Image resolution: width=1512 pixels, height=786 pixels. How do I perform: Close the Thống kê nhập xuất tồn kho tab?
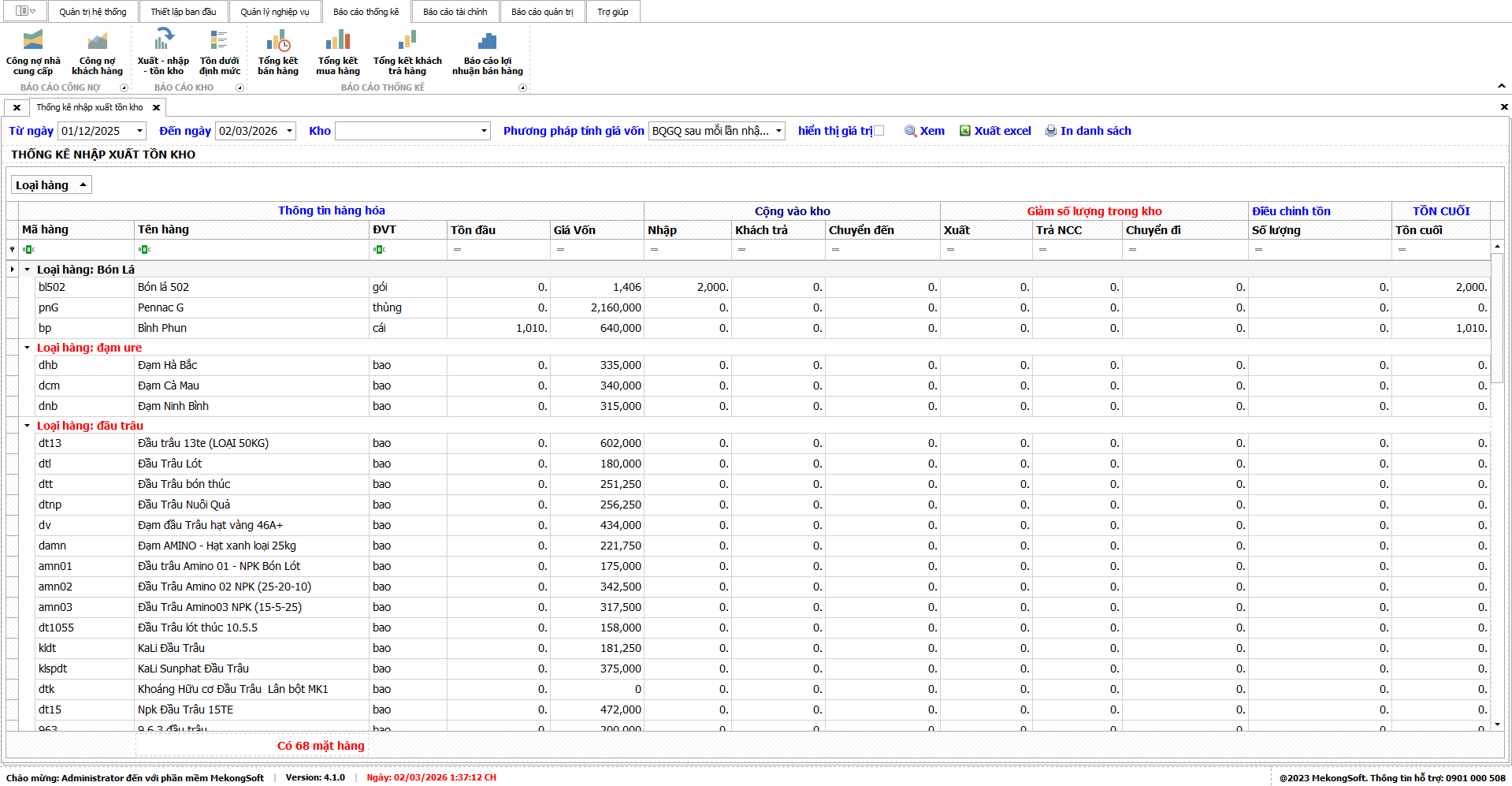(156, 107)
